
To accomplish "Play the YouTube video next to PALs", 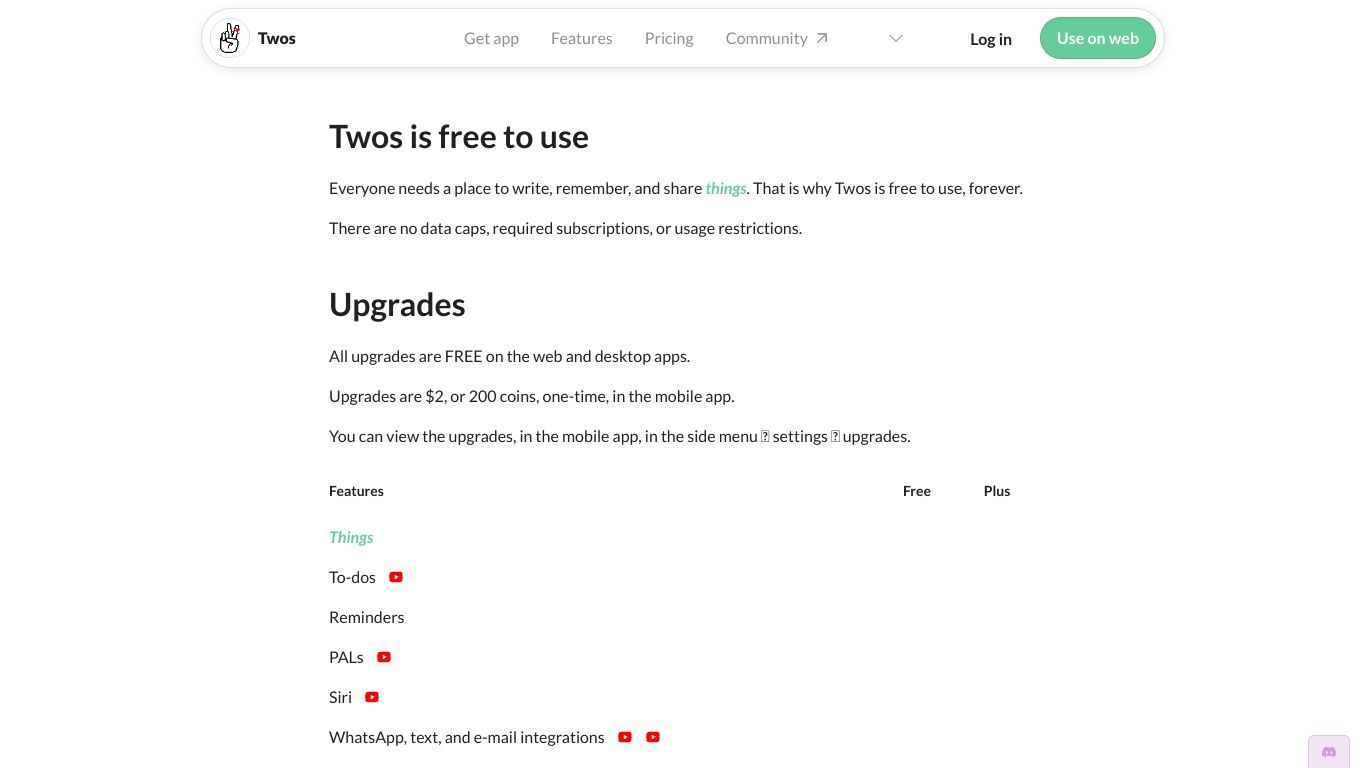I will pos(384,657).
